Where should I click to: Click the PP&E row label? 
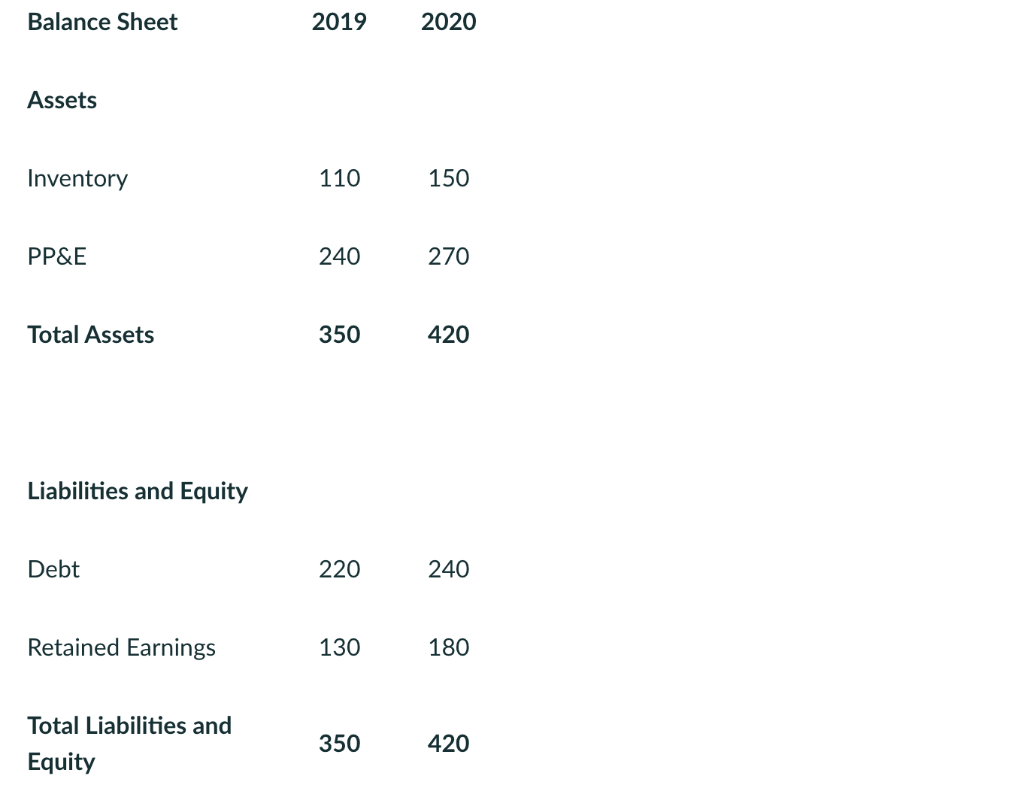pos(57,257)
